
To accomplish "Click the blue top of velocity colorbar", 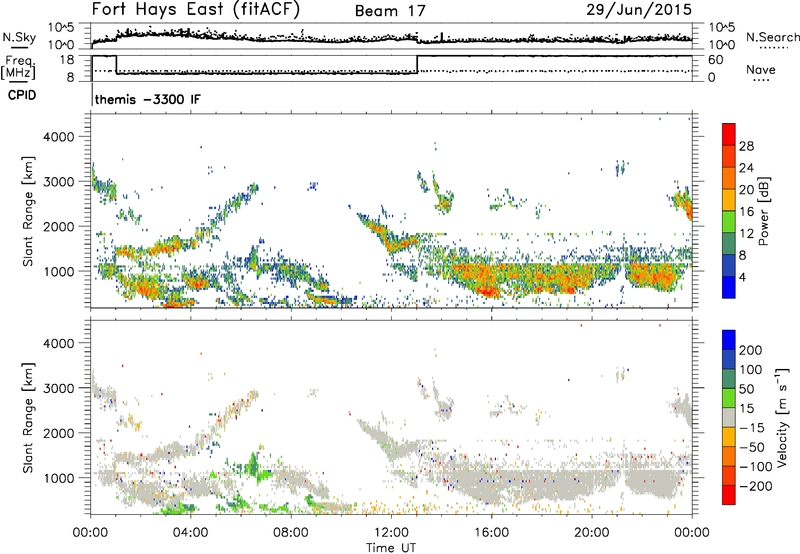I will tap(729, 340).
